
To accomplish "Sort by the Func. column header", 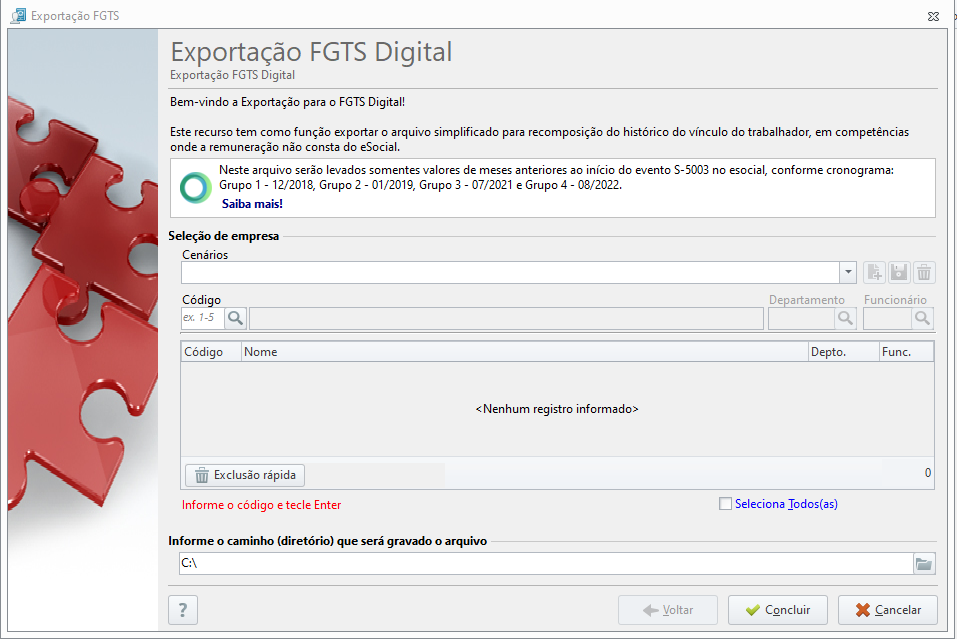I will coord(906,352).
